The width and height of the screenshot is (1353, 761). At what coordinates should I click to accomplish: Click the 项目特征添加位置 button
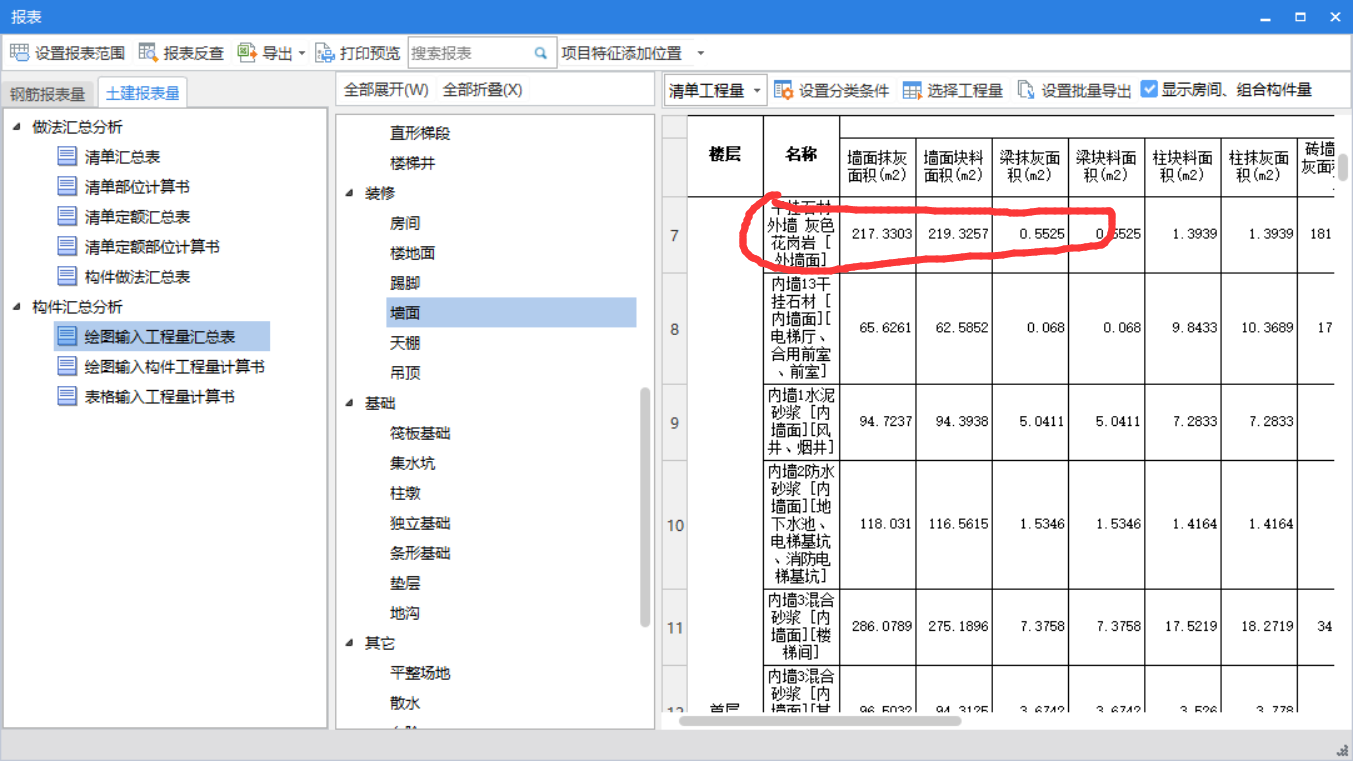[622, 54]
